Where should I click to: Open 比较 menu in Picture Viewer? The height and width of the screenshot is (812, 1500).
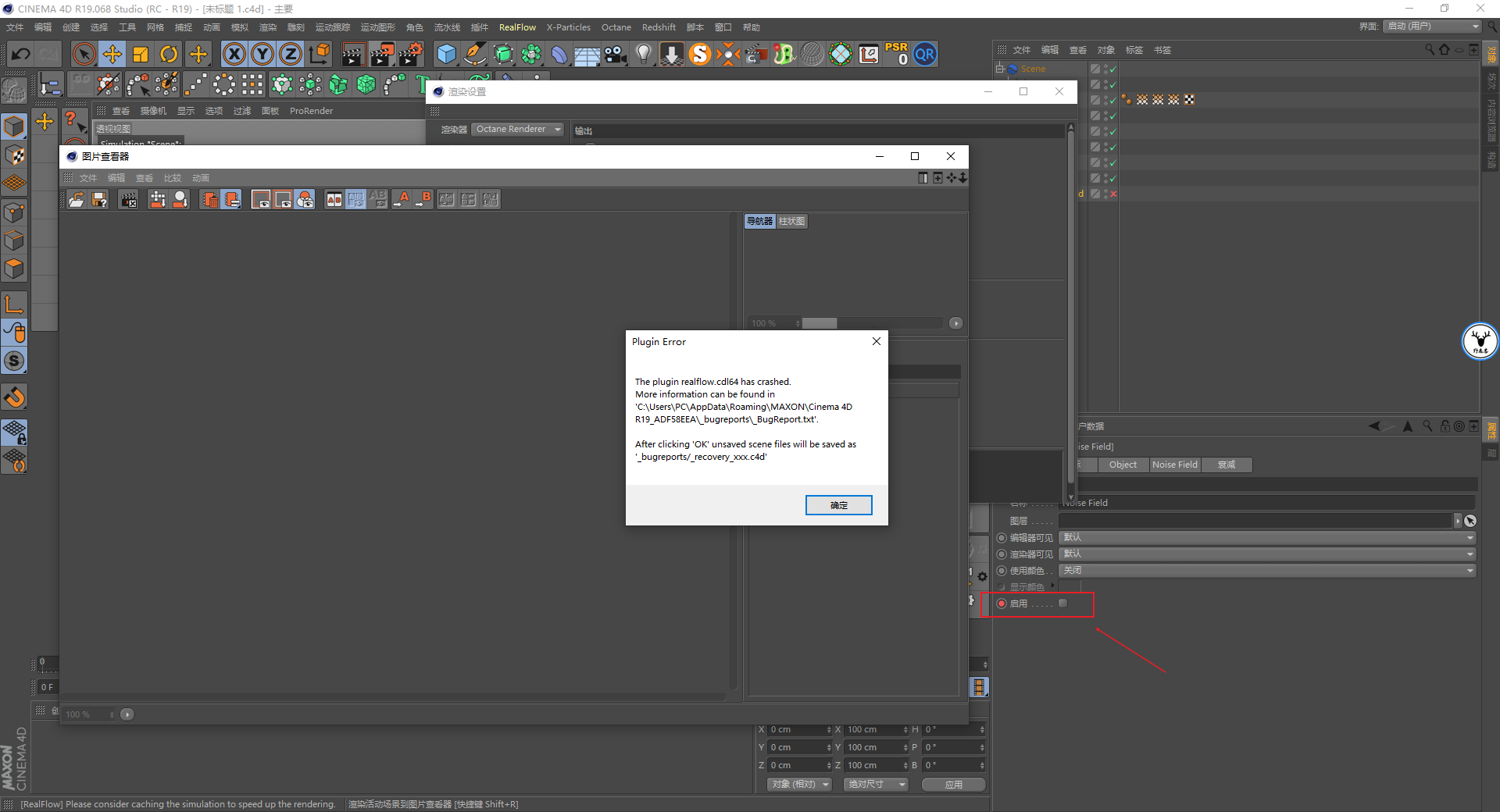pos(172,179)
